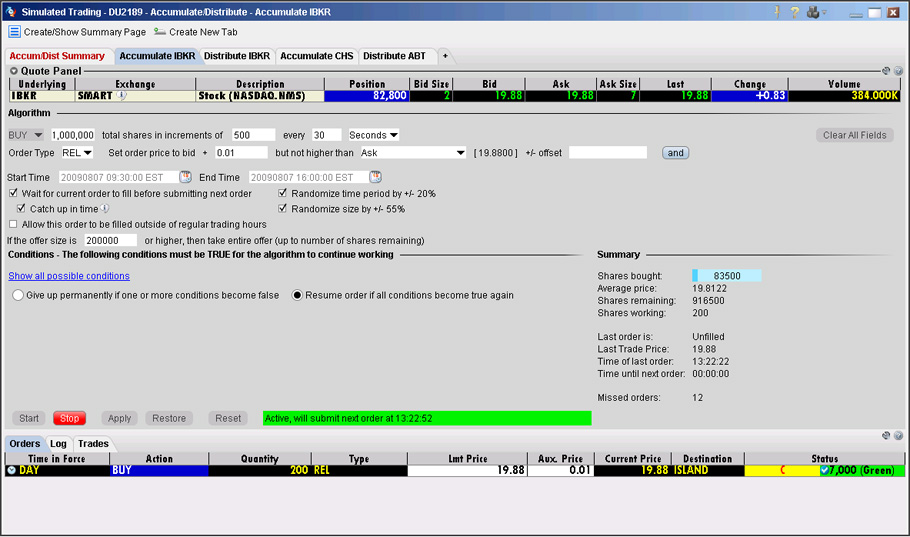Screen dimensions: 910x537
Task: Click the IBKR underlying cell
Action: [x=42, y=95]
